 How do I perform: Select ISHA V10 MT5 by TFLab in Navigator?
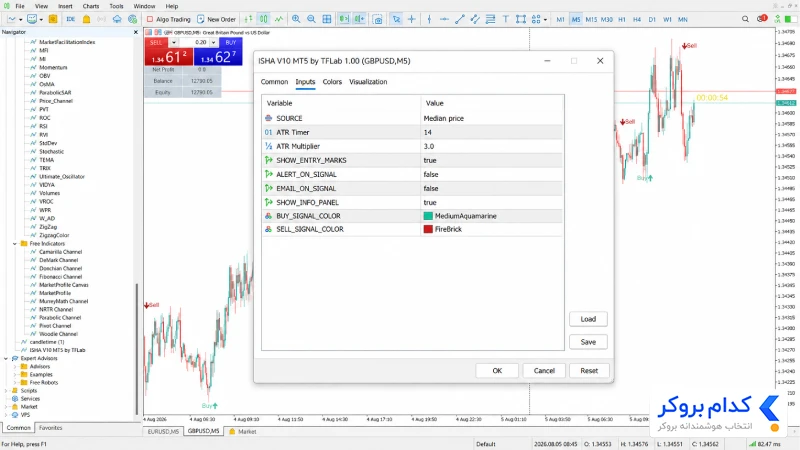click(x=57, y=350)
